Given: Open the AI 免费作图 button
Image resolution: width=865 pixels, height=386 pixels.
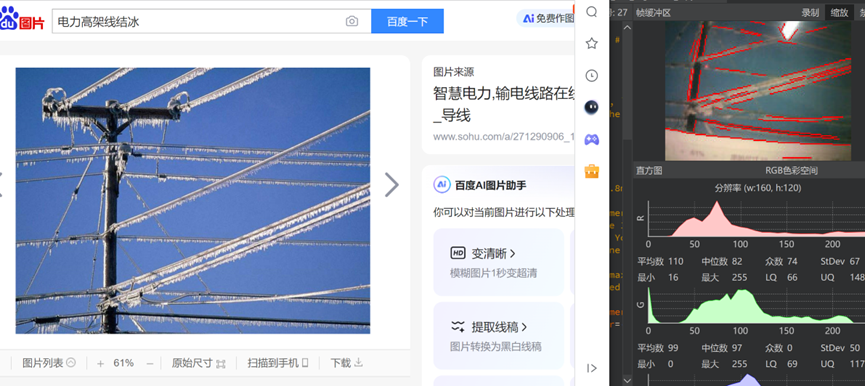Looking at the screenshot, I should coord(546,18).
